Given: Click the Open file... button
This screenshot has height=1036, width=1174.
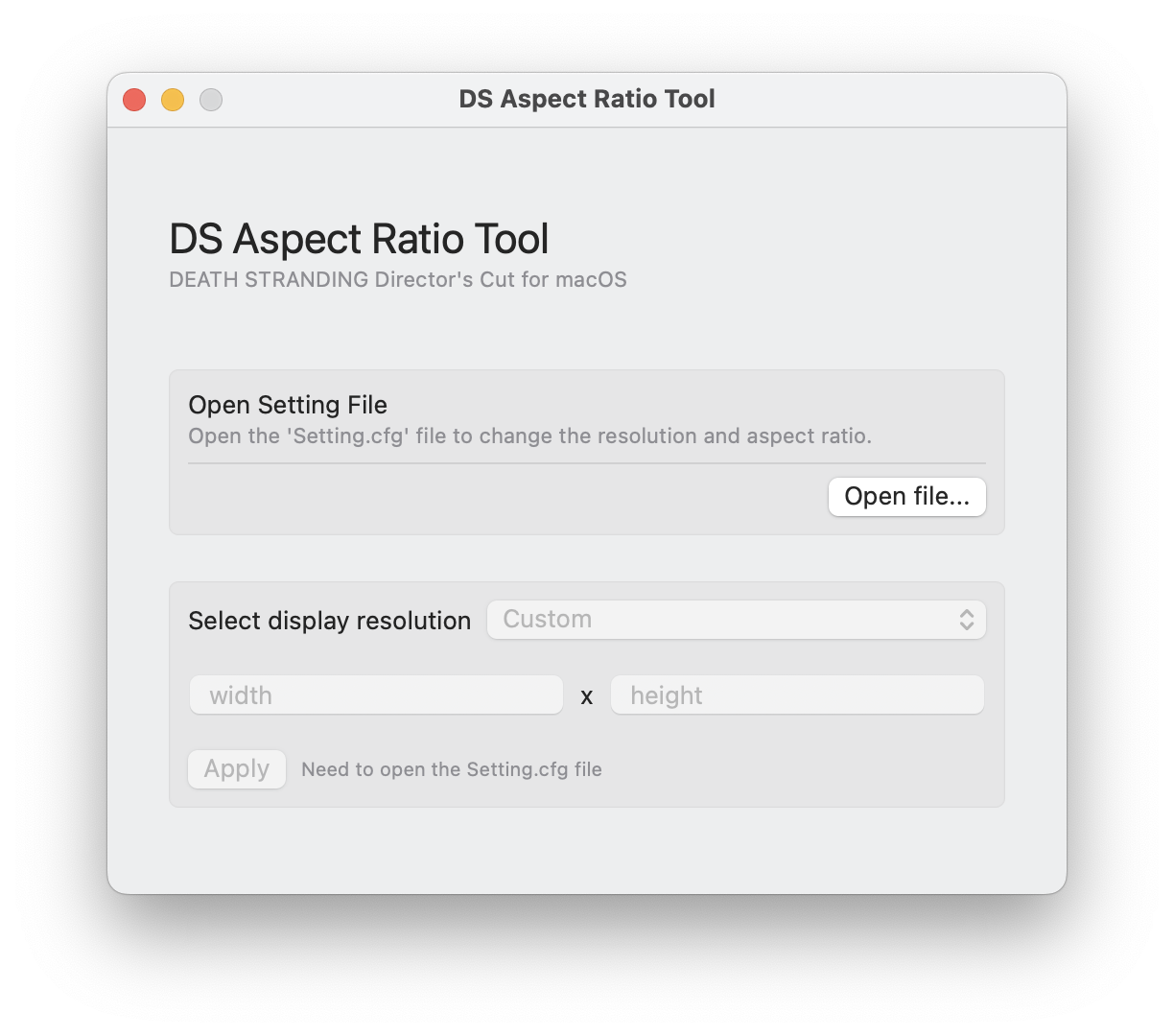Looking at the screenshot, I should tap(906, 497).
